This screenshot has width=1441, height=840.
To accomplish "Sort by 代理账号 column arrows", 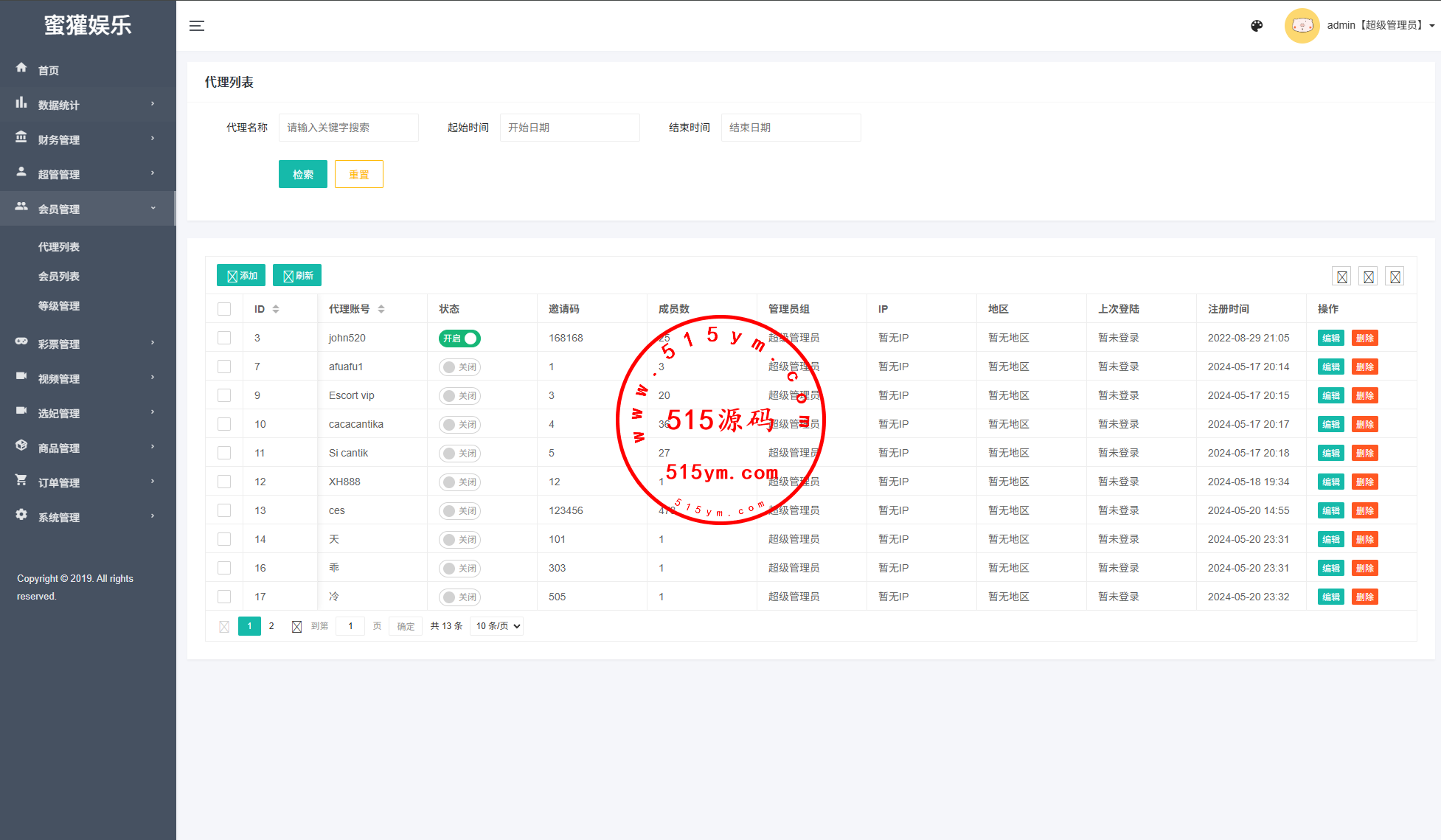I will (x=381, y=309).
